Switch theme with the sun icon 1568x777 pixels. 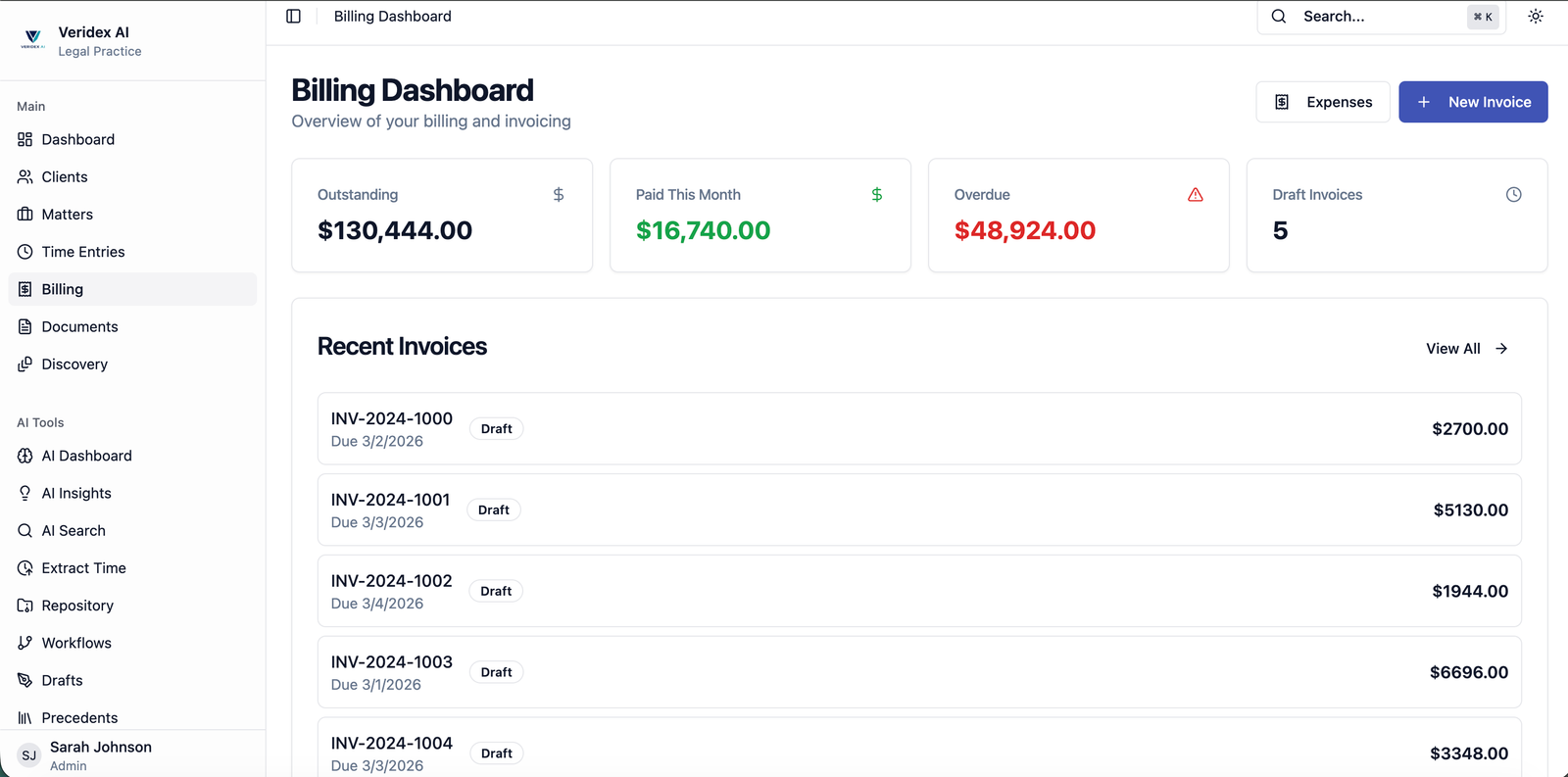pyautogui.click(x=1535, y=17)
